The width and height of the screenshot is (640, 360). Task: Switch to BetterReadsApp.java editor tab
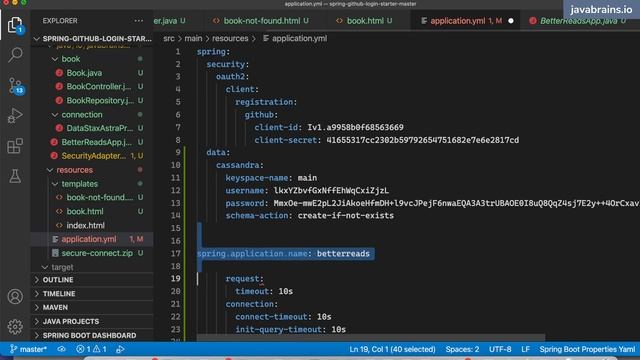(579, 21)
